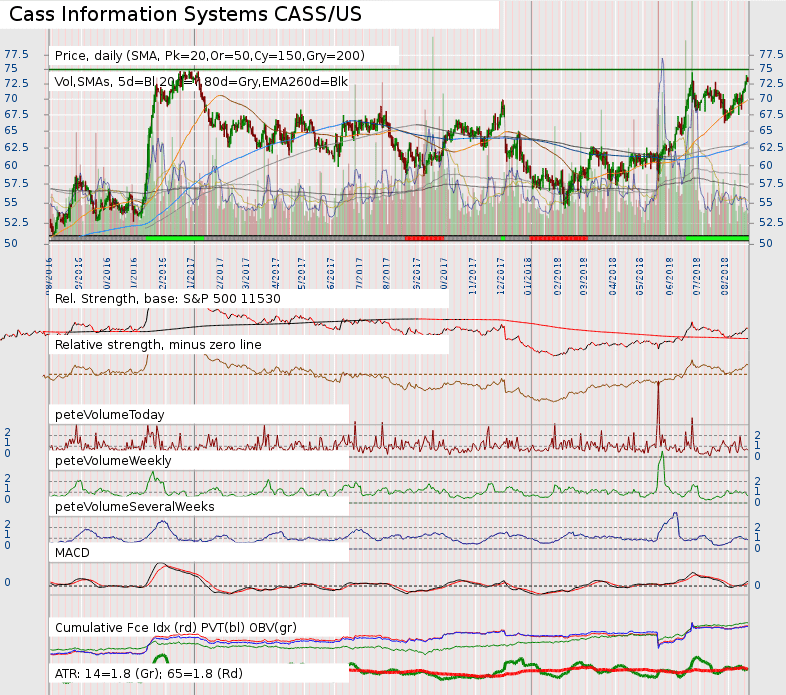Select the peteVolumeSeveralWeeks panel label
The width and height of the screenshot is (786, 695).
pyautogui.click(x=135, y=507)
